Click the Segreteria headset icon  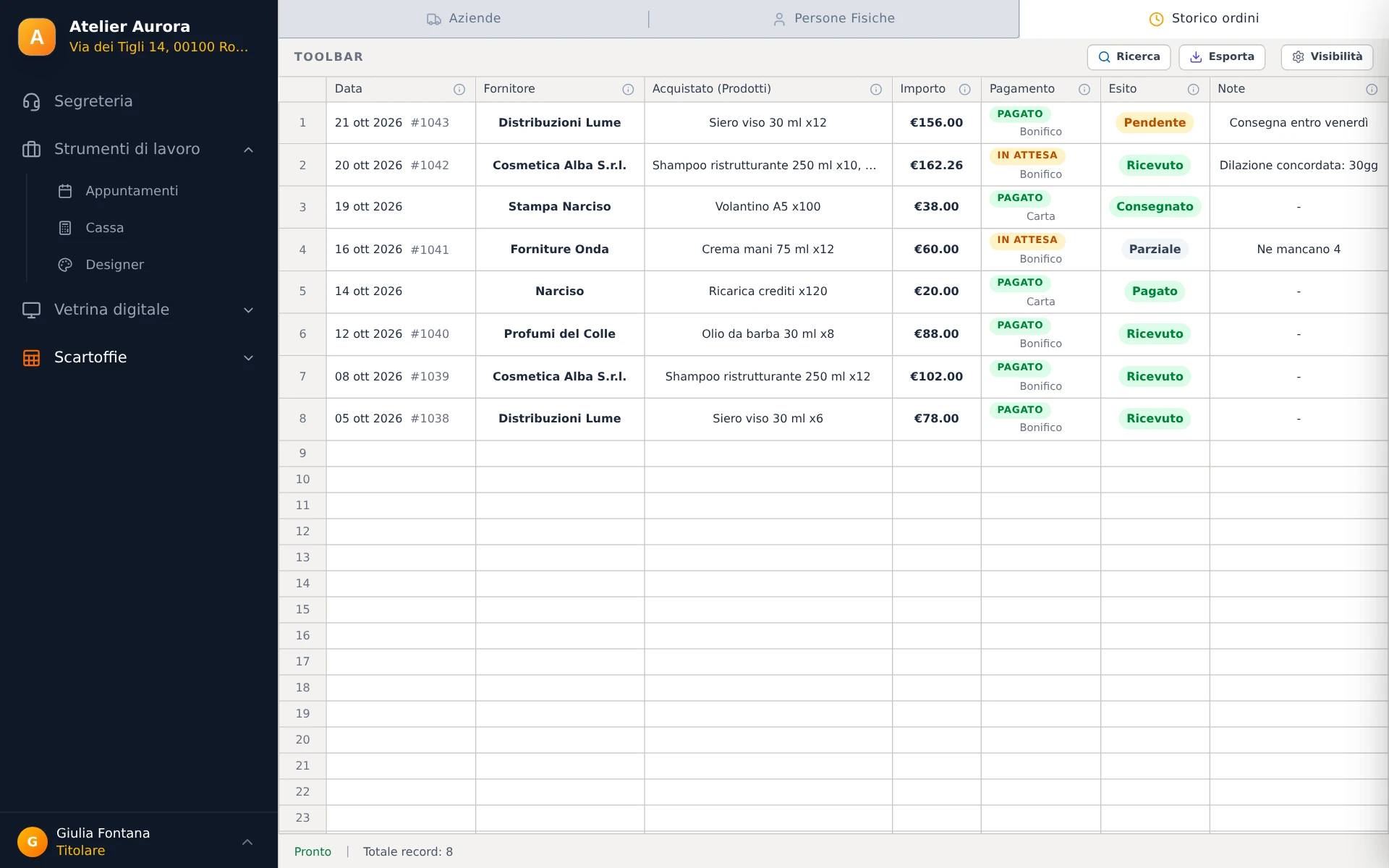[31, 102]
